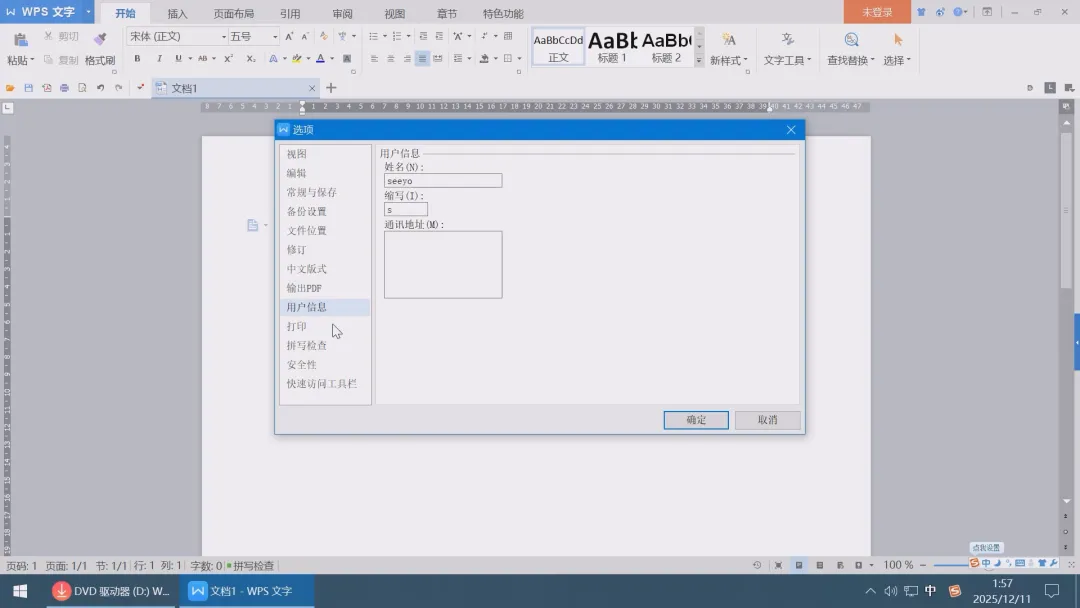Open Text Tools dropdown
1080x608 pixels.
click(x=787, y=61)
